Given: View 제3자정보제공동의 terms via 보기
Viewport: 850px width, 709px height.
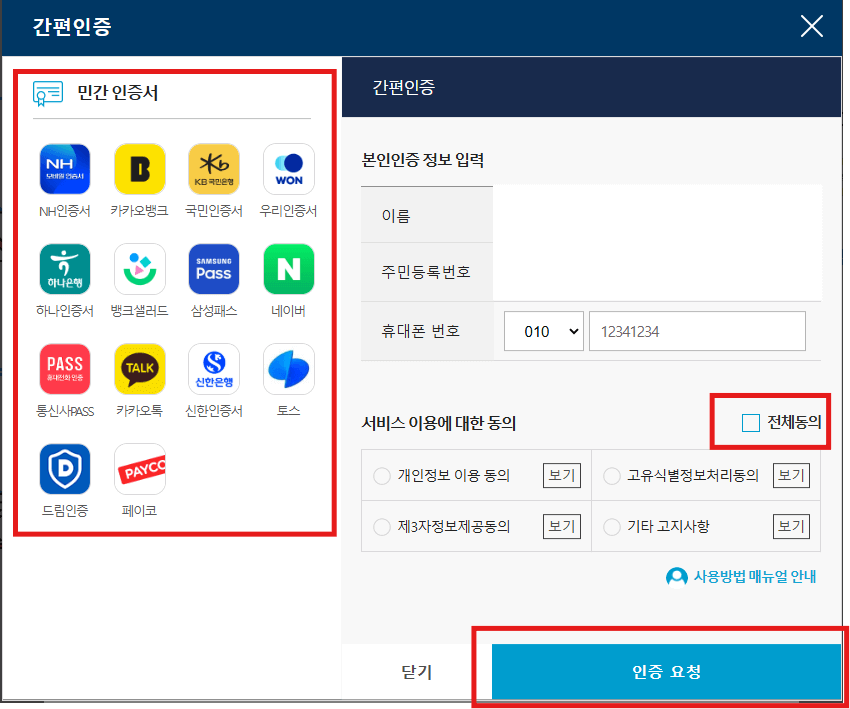Looking at the screenshot, I should click(562, 526).
